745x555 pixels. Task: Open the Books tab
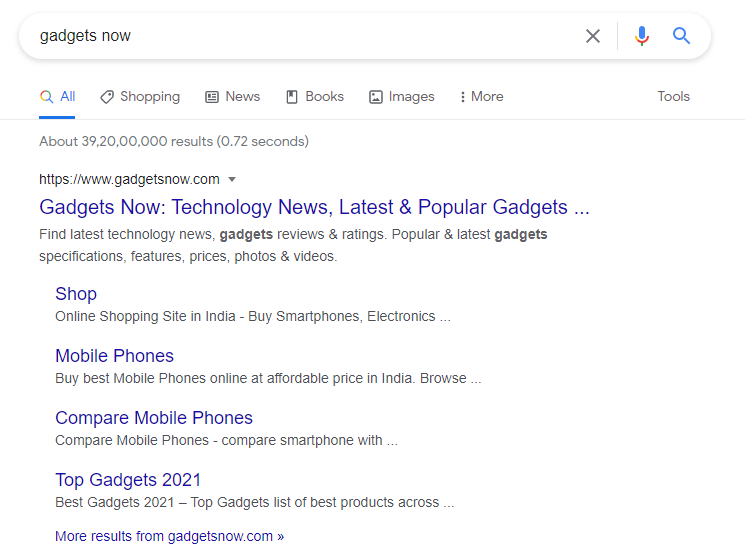[315, 96]
